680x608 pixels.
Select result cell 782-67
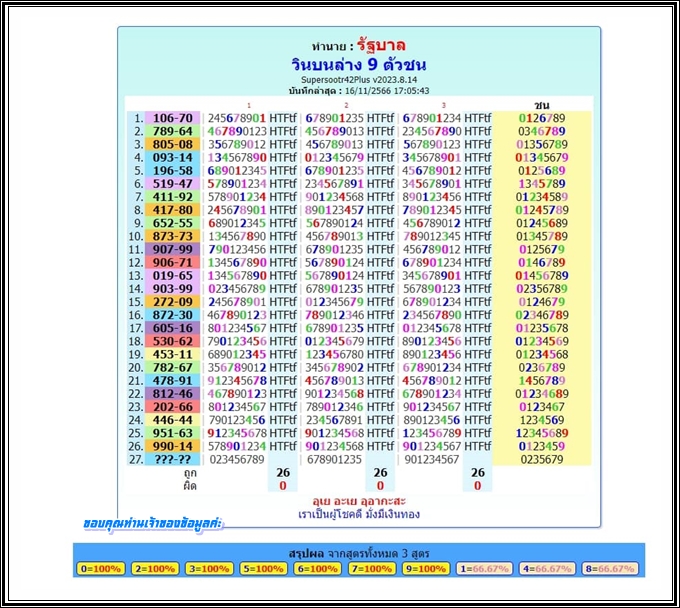click(173, 367)
